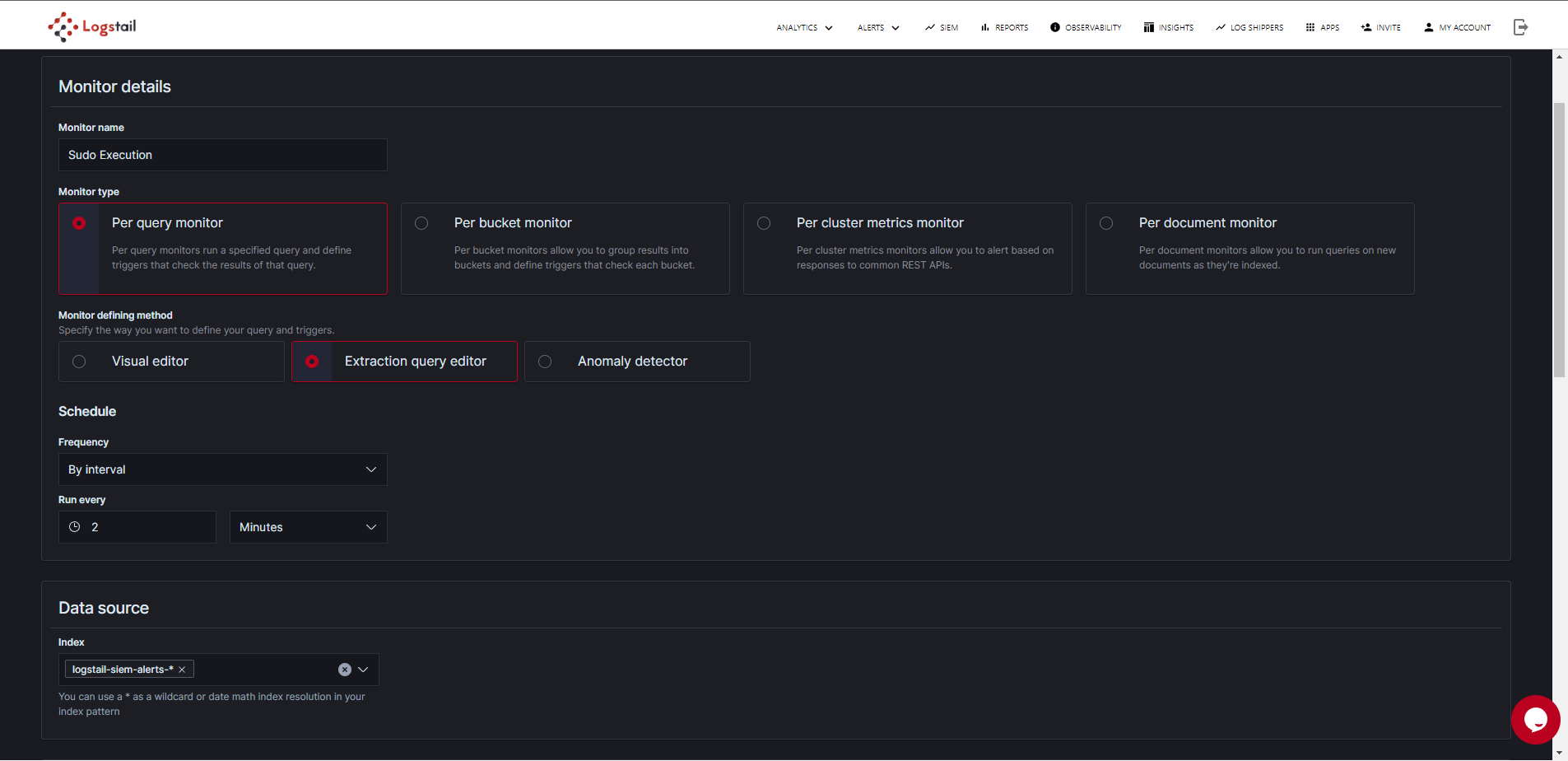Choose the Extraction query editor option

[404, 362]
